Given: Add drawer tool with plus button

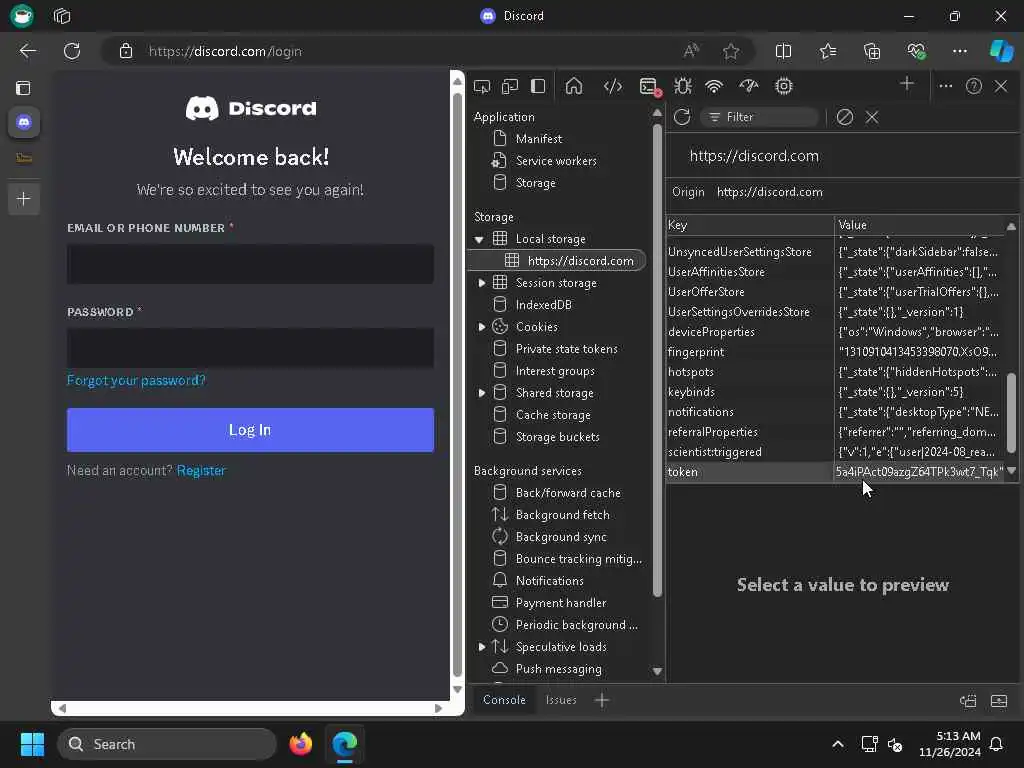Looking at the screenshot, I should pyautogui.click(x=602, y=700).
